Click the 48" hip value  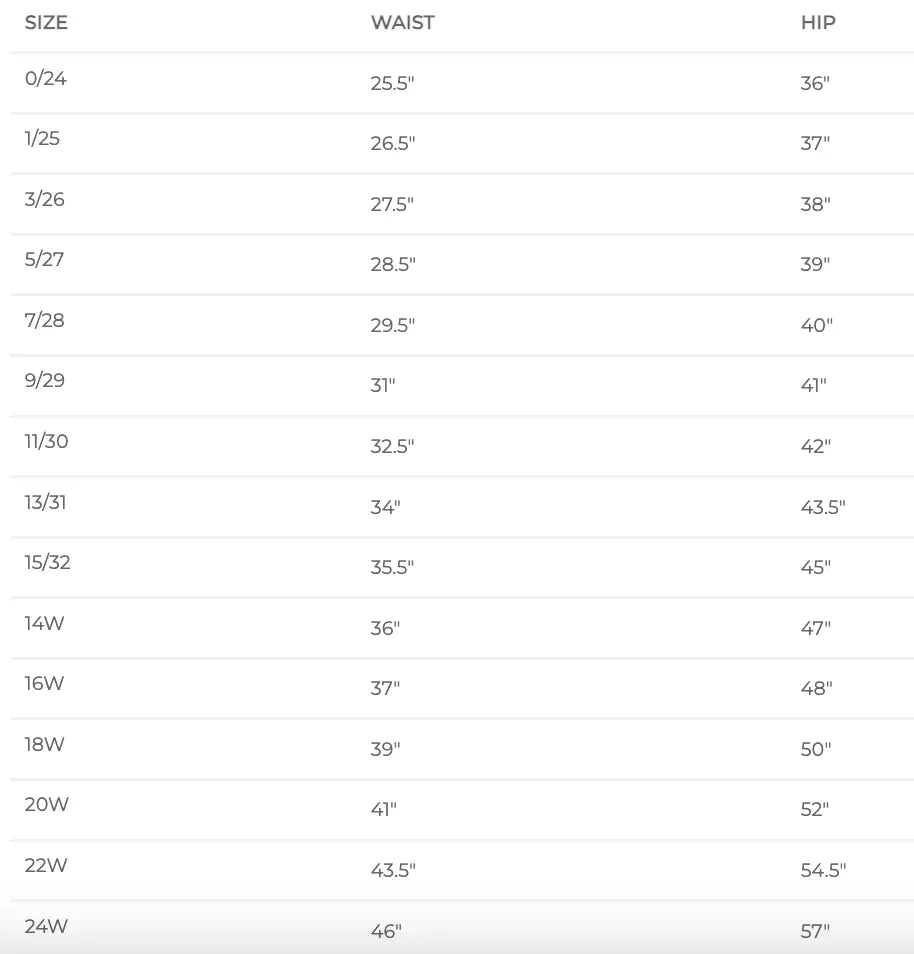816,688
